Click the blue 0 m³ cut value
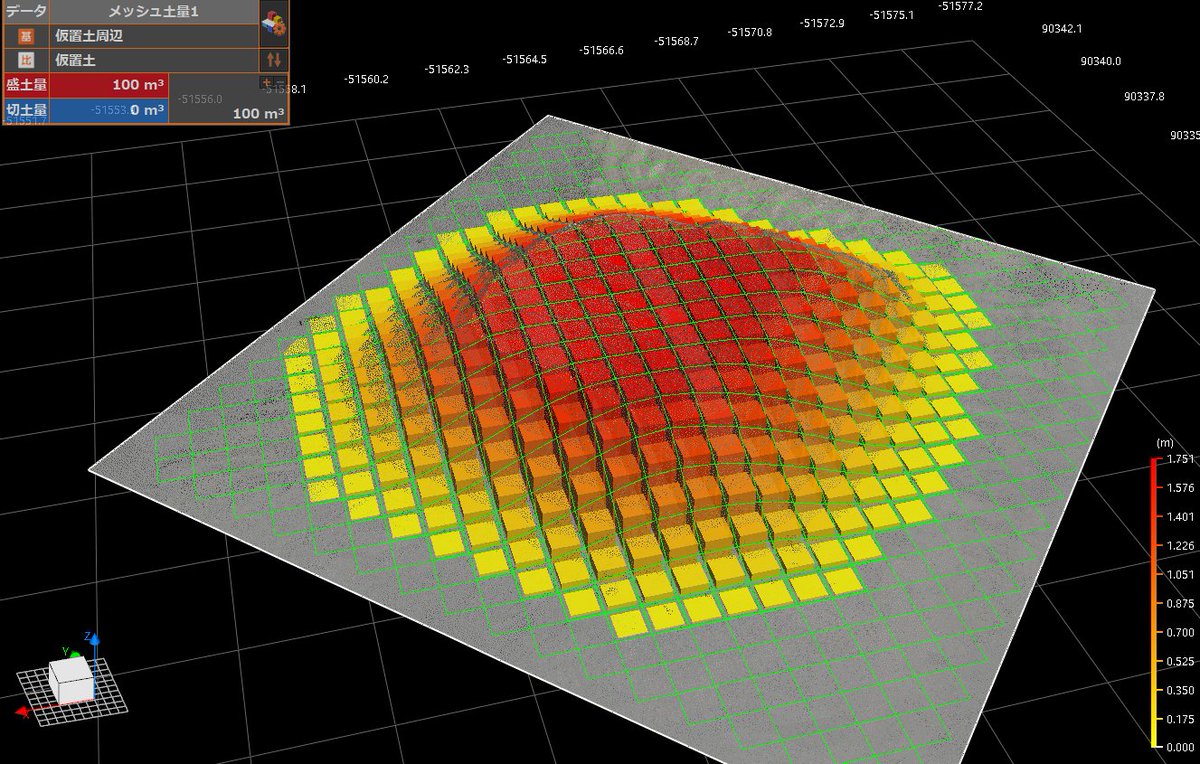Viewport: 1200px width, 764px height. pyautogui.click(x=147, y=110)
